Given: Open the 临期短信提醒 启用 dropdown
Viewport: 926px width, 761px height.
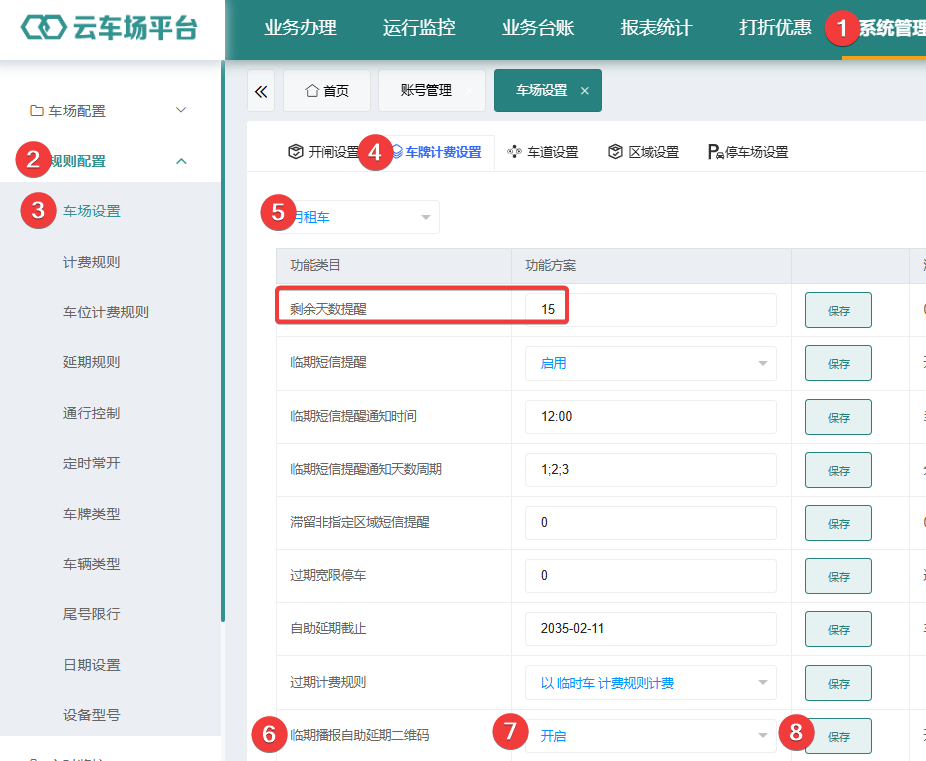Looking at the screenshot, I should pos(650,363).
